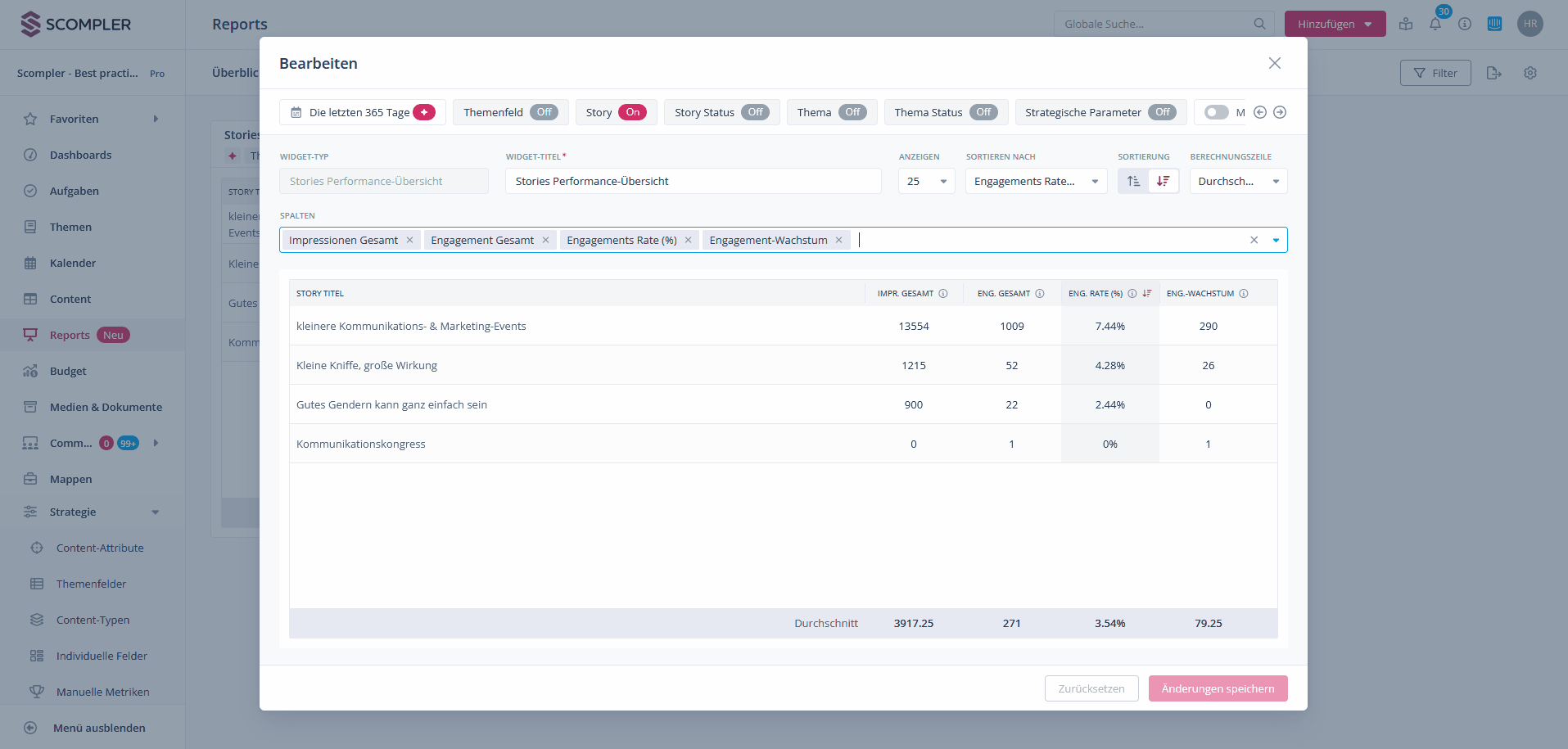Click the Widget-Titel input field
Viewport: 1568px width, 749px height.
coord(693,181)
